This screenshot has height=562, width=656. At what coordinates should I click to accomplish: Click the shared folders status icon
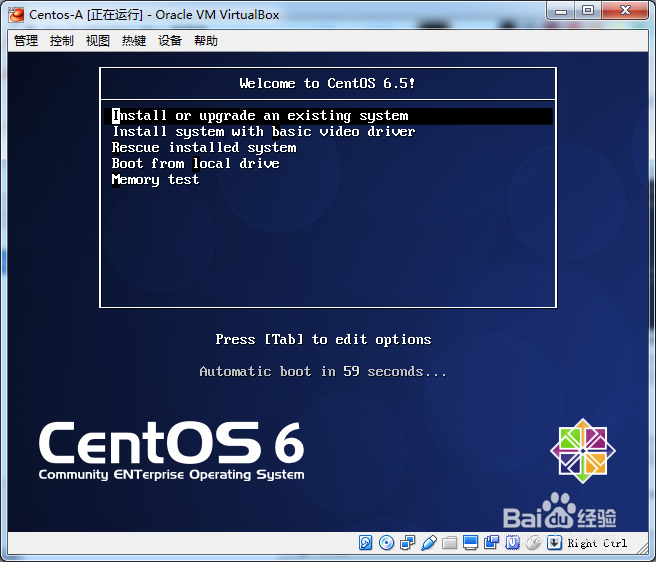(x=449, y=543)
